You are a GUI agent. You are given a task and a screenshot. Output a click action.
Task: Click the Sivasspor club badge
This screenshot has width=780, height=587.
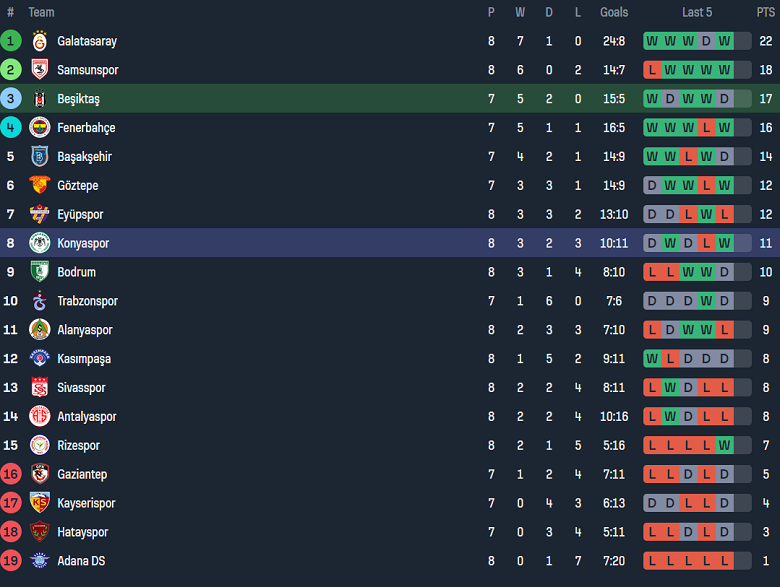39,388
